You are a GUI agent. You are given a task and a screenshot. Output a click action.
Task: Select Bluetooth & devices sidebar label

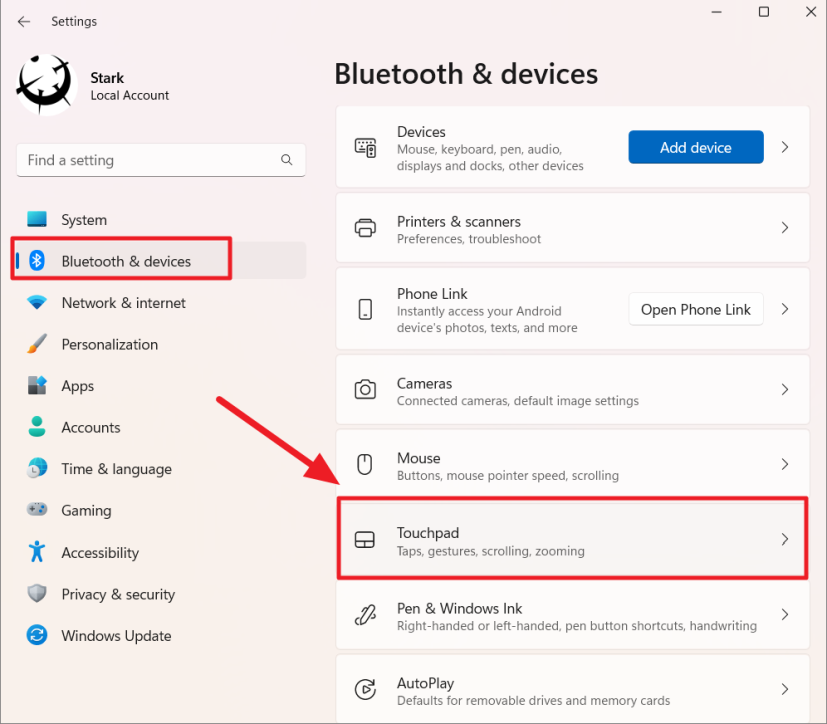(126, 262)
